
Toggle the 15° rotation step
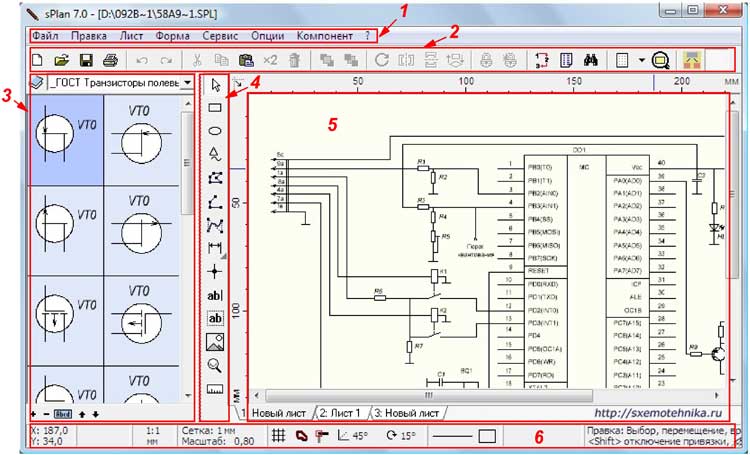[400, 435]
